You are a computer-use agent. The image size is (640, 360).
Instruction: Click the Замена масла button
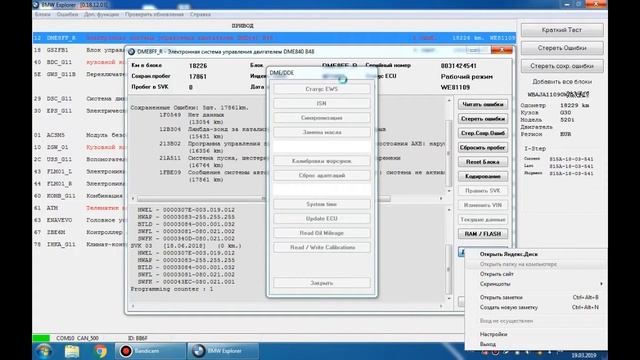point(322,132)
